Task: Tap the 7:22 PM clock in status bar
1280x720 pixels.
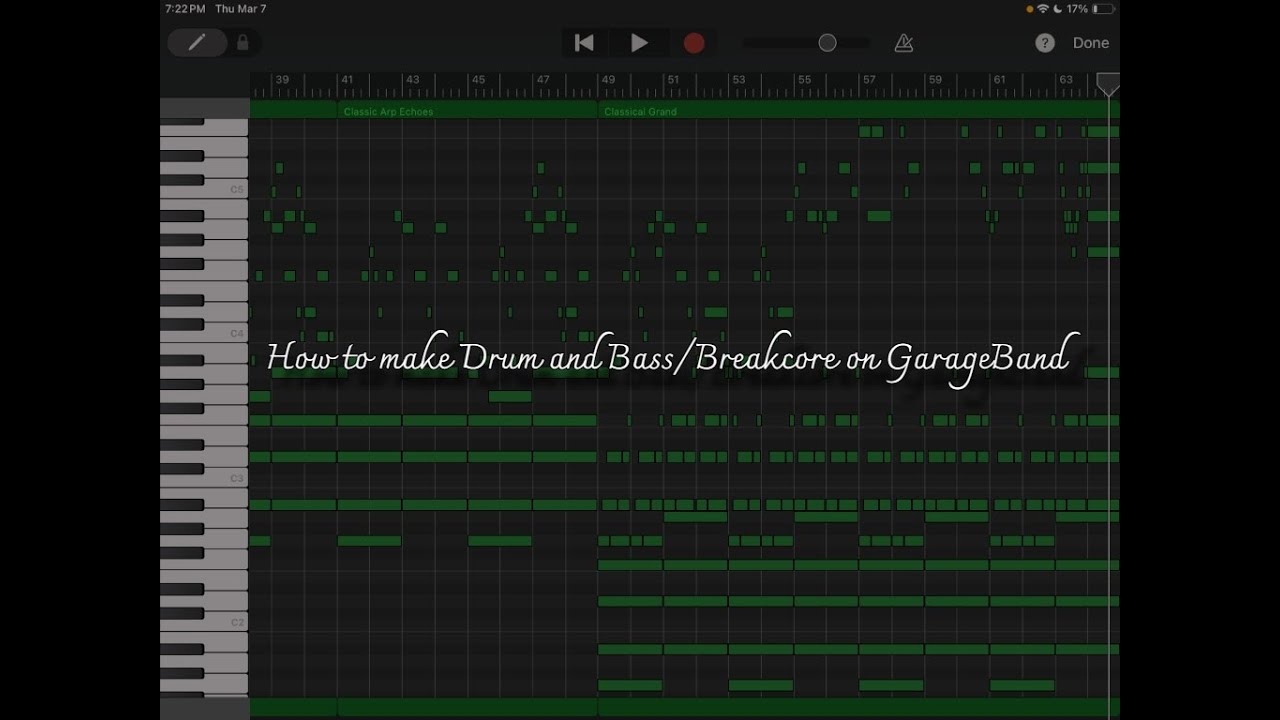Action: (185, 9)
